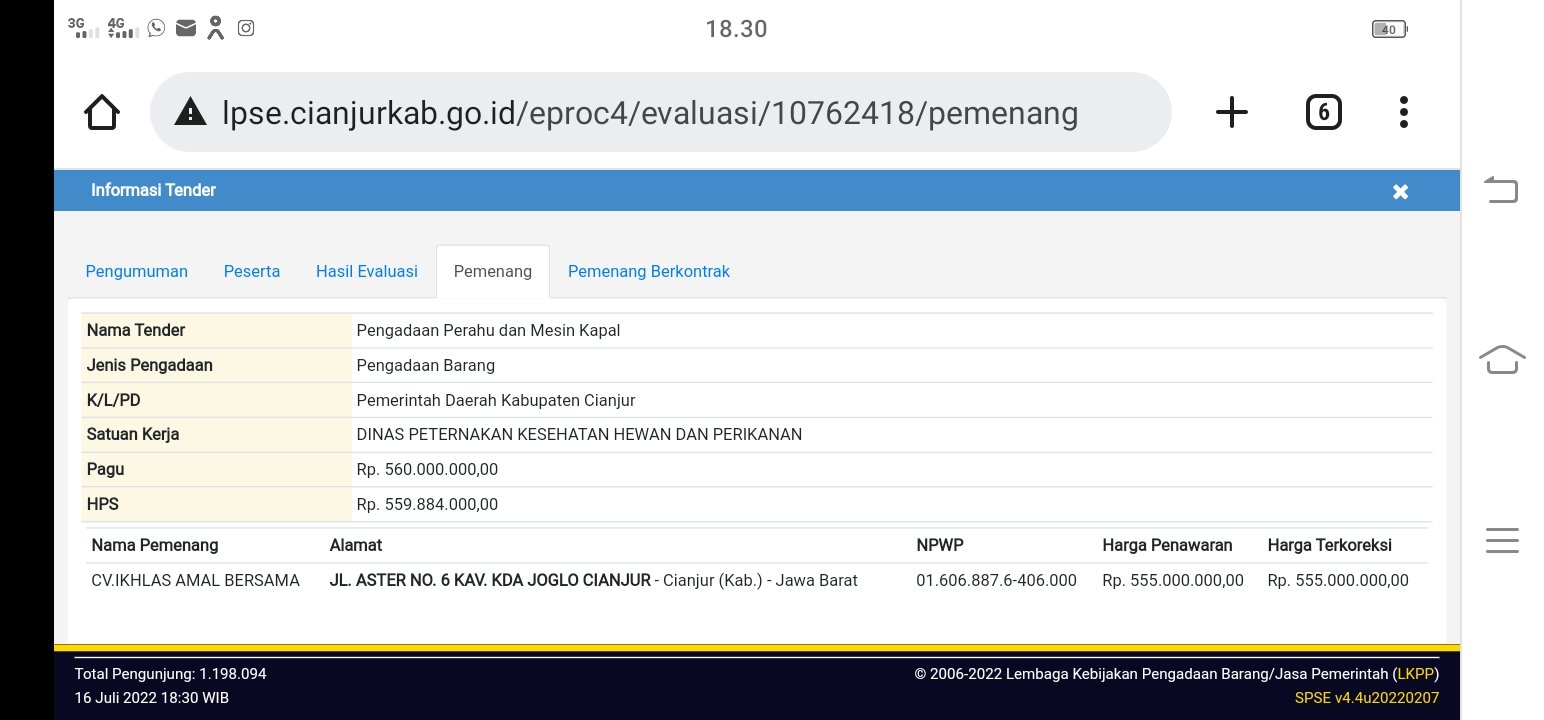Open the Pemenang Berkontrak tab
This screenshot has height=720, width=1544.
[x=648, y=272]
